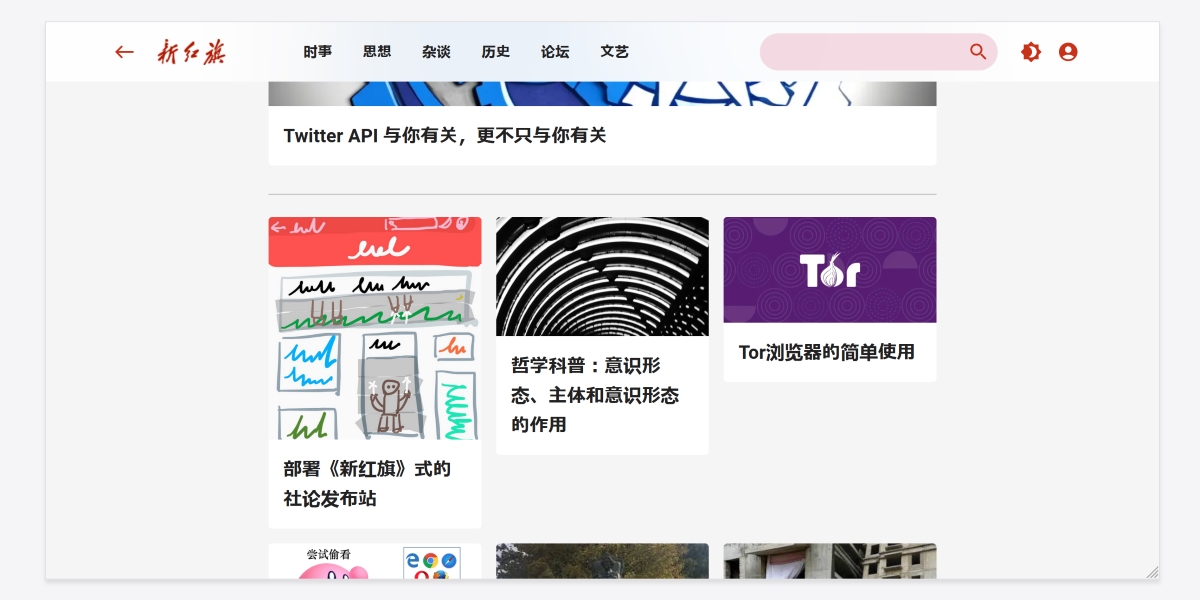Click the search magnifier icon

[x=978, y=51]
